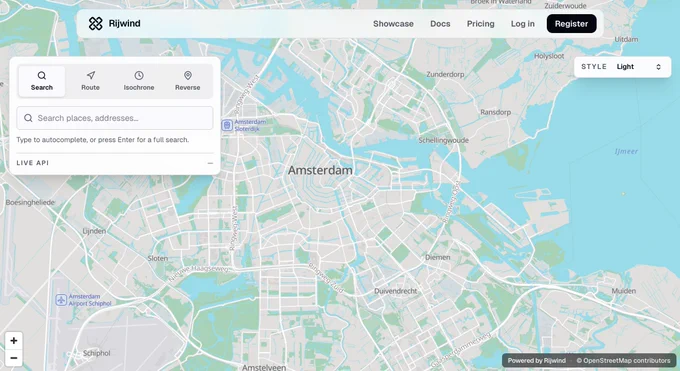Click the Sloten map label
Screen dimensions: 680x371
[157, 259]
